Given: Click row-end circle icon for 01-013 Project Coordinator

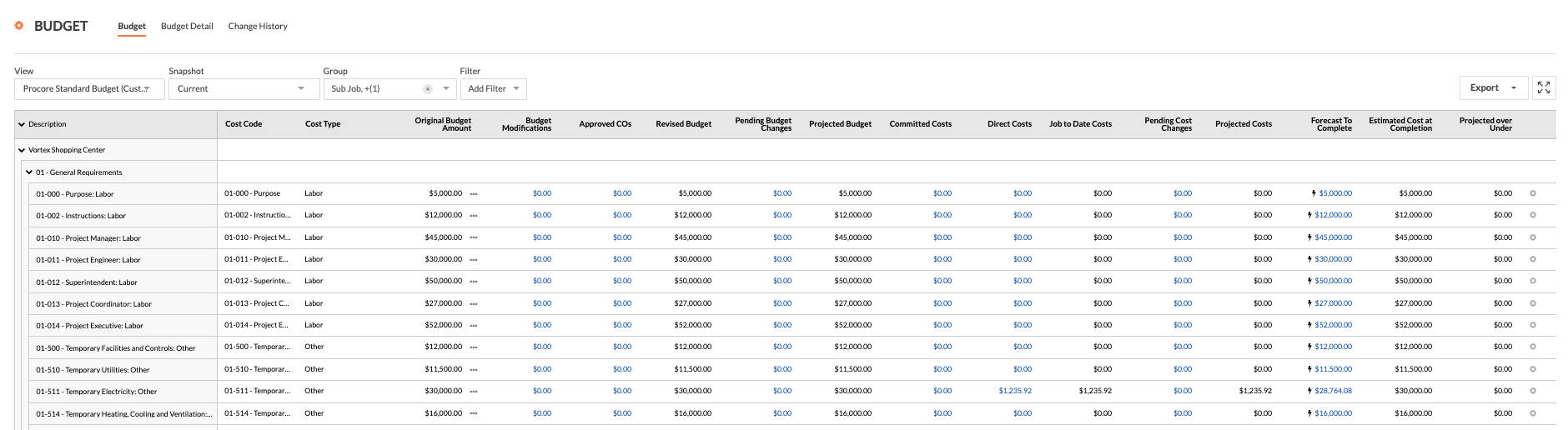Looking at the screenshot, I should click(1533, 303).
